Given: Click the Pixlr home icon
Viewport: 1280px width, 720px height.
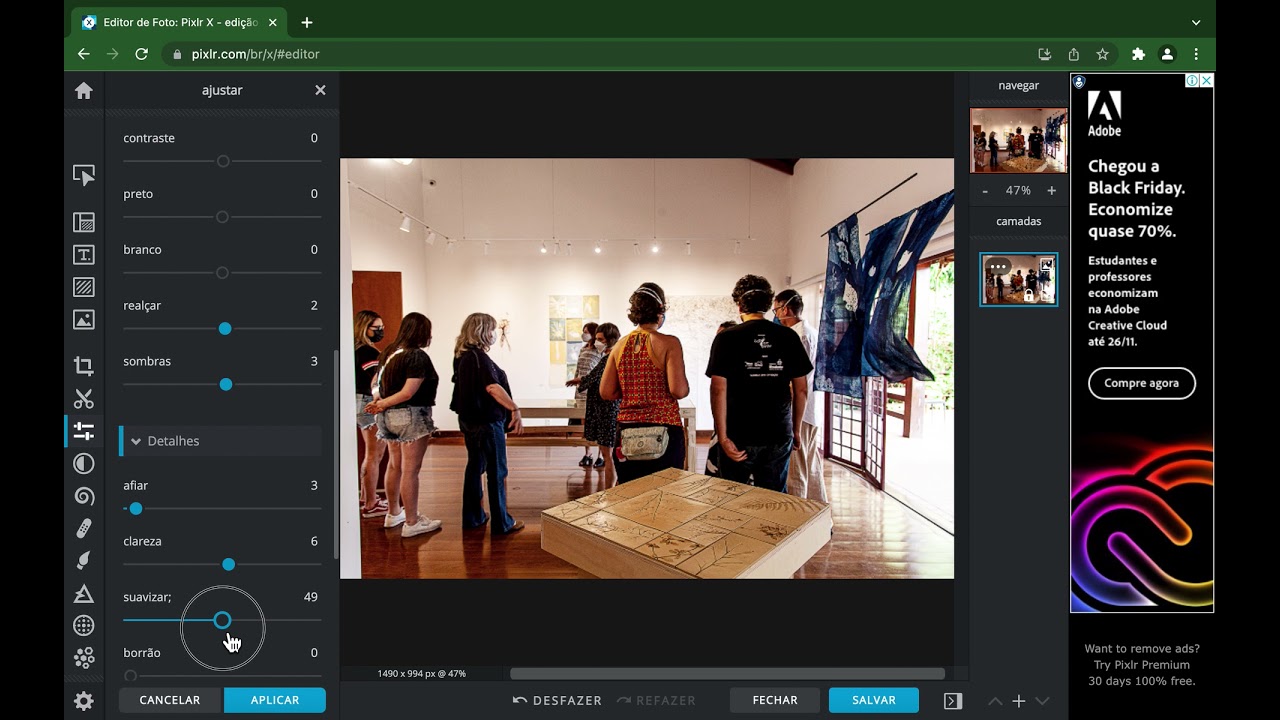Looking at the screenshot, I should [x=84, y=91].
